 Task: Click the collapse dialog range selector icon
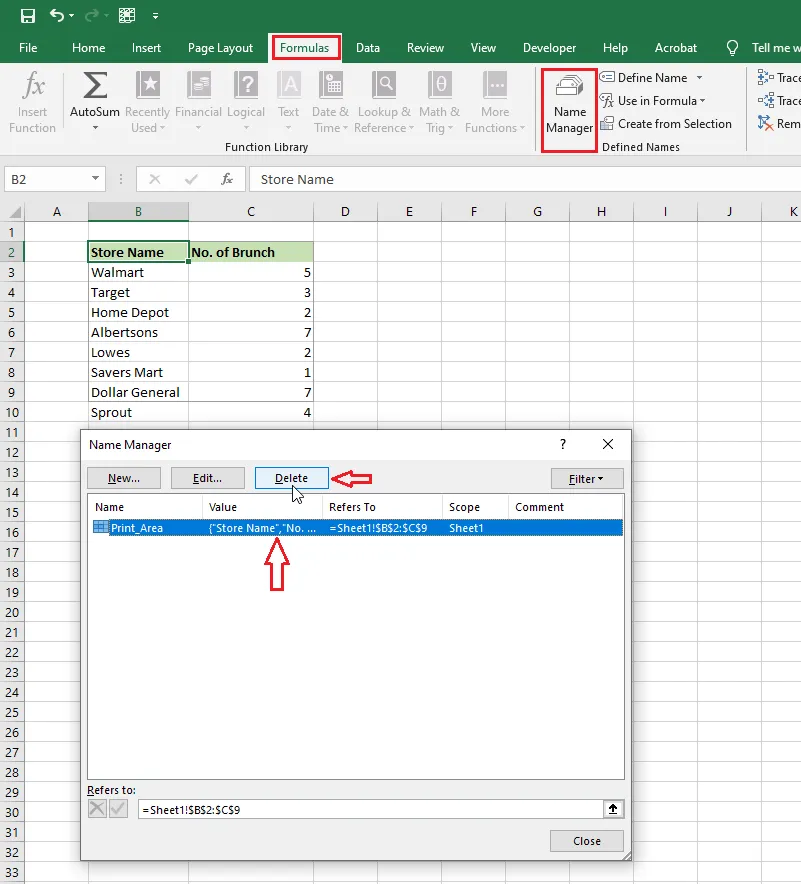click(x=613, y=810)
